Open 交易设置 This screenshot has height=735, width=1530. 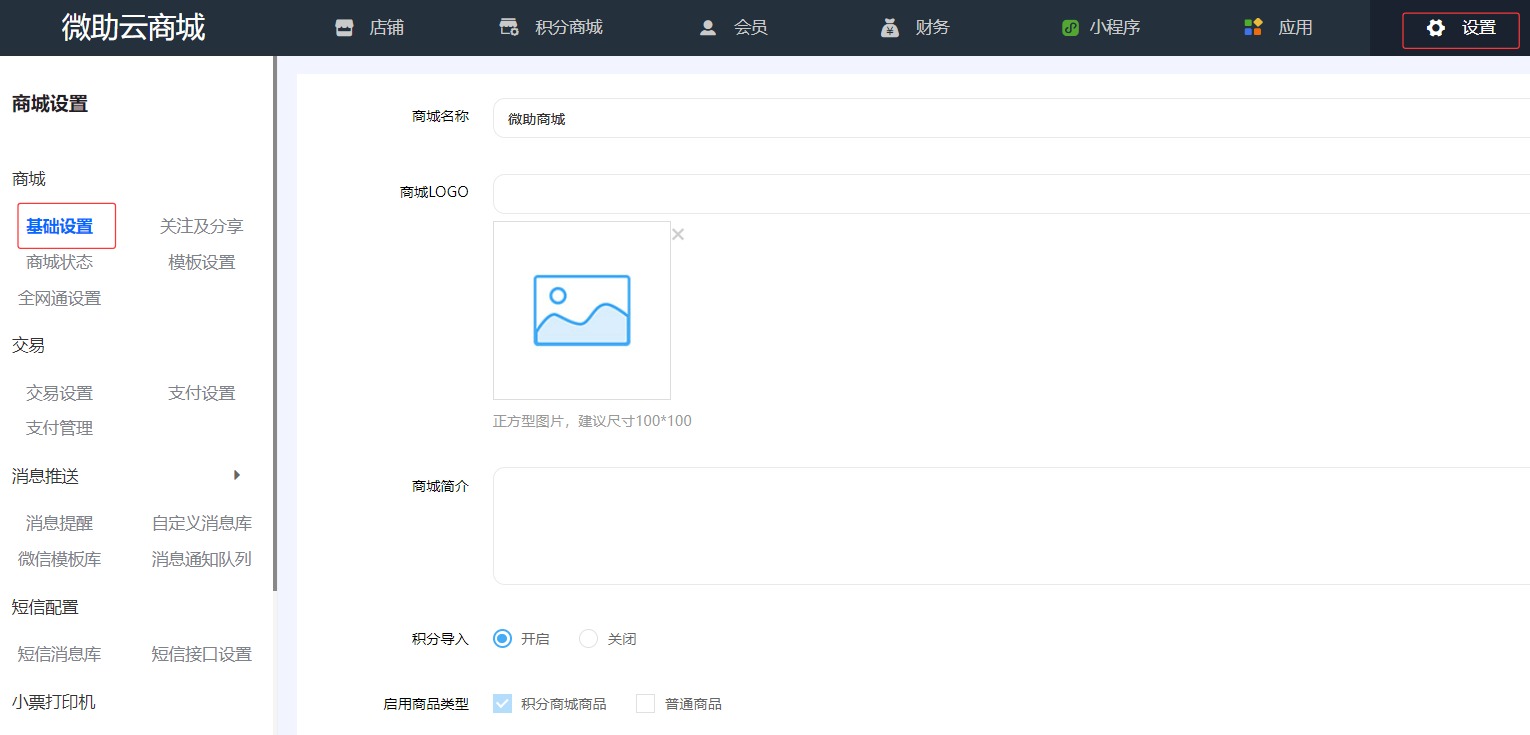coord(60,393)
